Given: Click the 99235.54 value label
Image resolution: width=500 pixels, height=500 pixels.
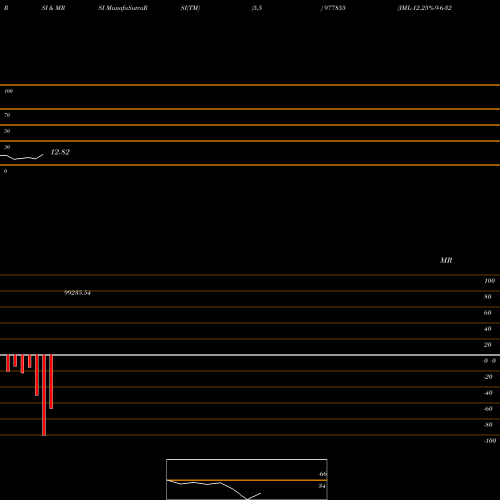Looking at the screenshot, I should (77, 293).
